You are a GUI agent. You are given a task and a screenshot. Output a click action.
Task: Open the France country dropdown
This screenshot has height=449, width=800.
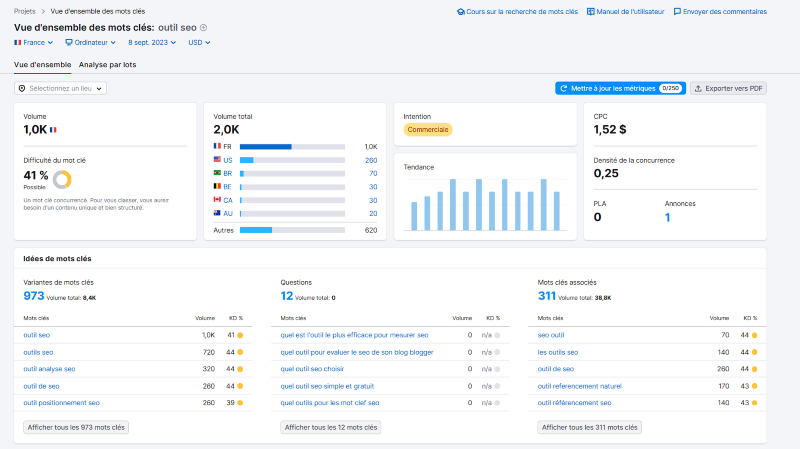pos(34,42)
